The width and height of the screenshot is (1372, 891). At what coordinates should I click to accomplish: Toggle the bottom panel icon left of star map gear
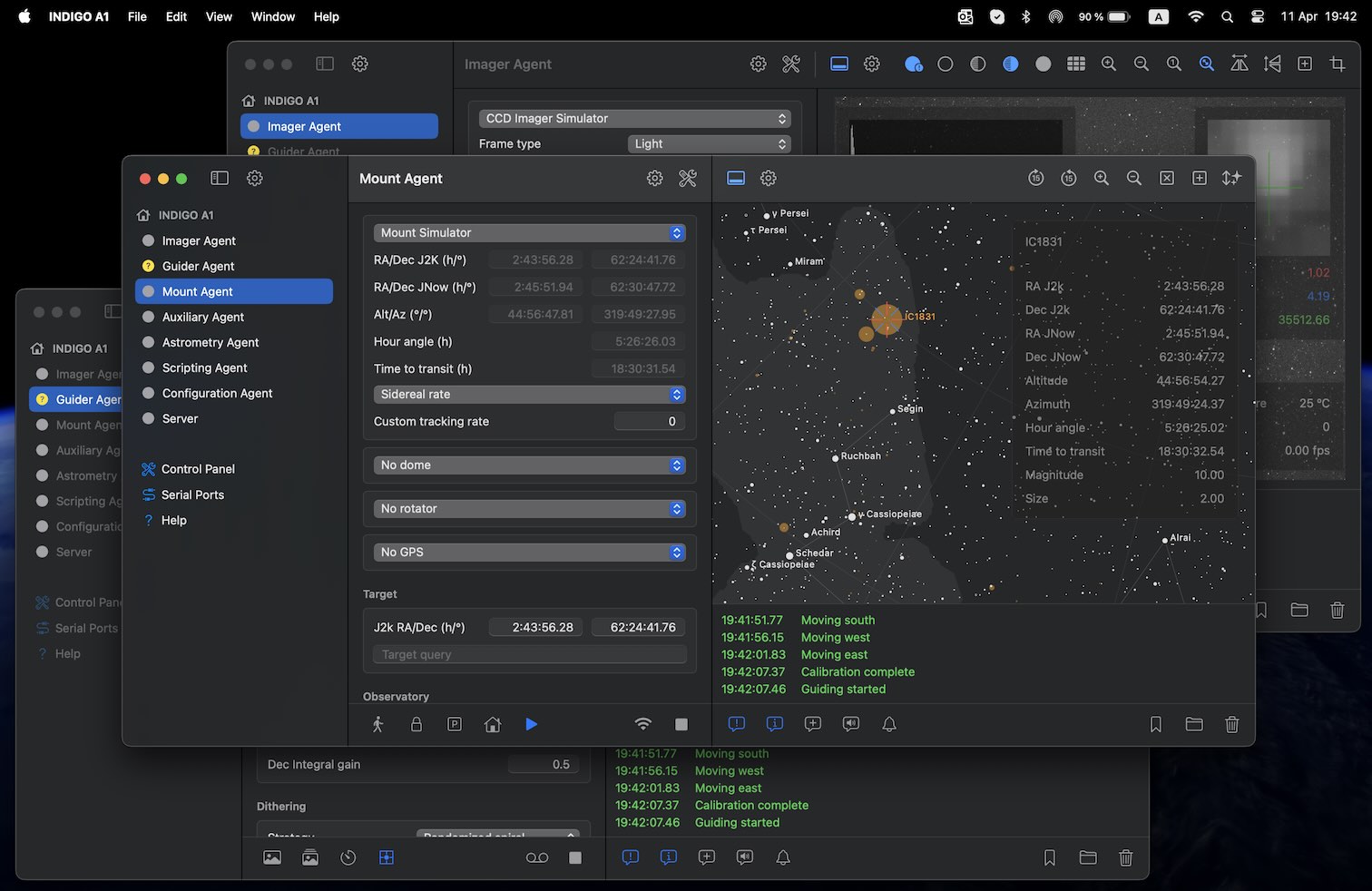tap(736, 179)
